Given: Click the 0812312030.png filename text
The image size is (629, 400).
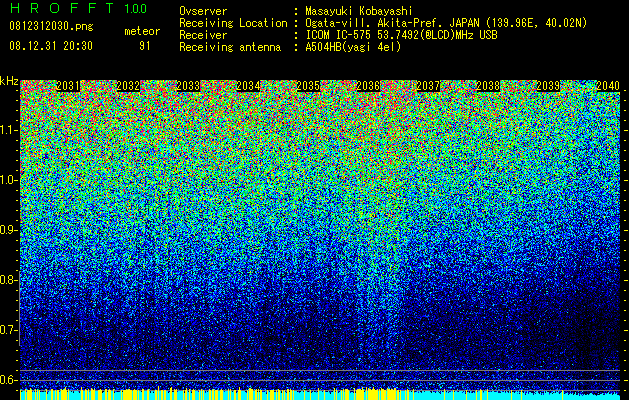Looking at the screenshot, I should click(51, 26).
